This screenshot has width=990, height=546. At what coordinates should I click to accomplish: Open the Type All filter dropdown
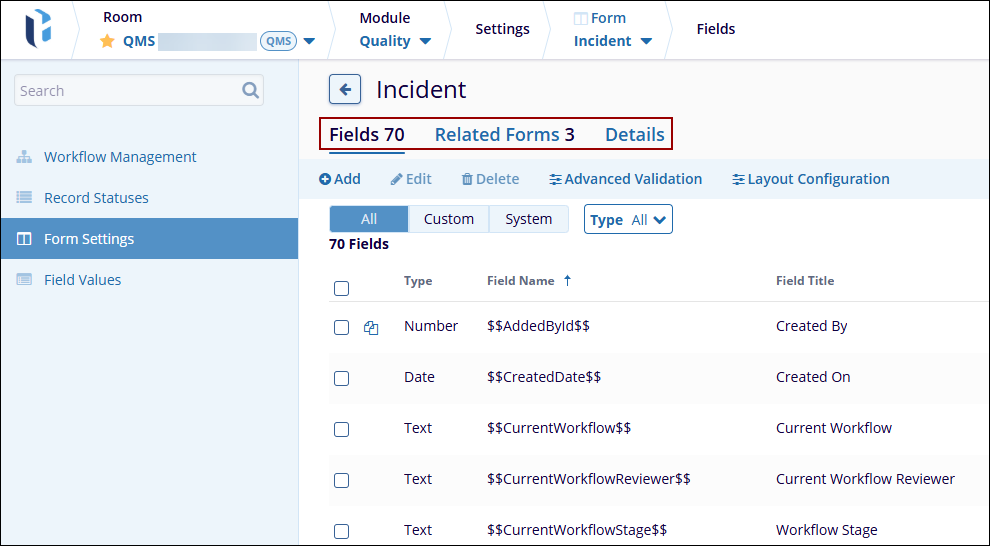click(628, 220)
